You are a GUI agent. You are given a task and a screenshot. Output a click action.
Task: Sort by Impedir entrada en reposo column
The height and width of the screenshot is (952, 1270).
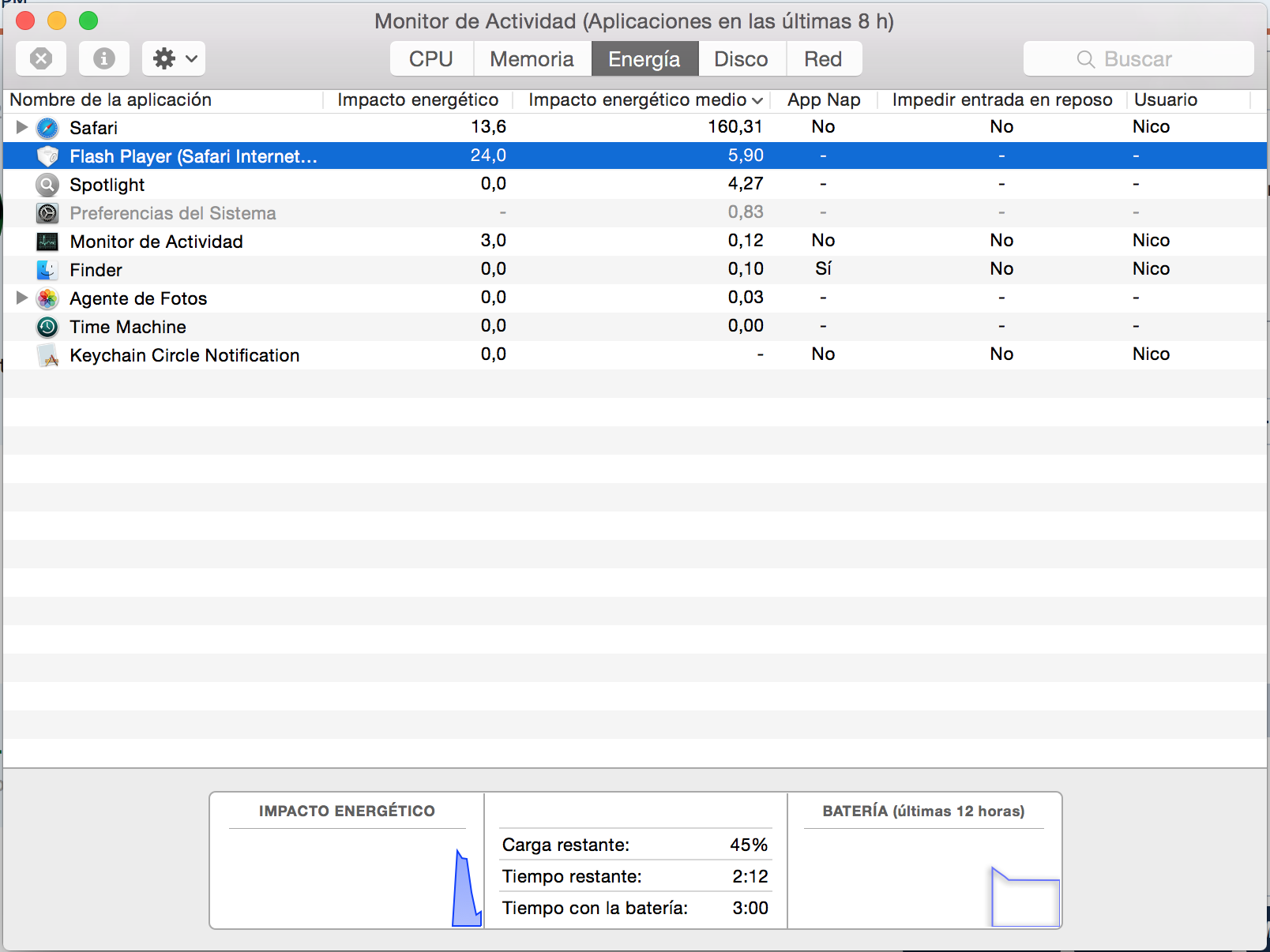click(x=1002, y=99)
